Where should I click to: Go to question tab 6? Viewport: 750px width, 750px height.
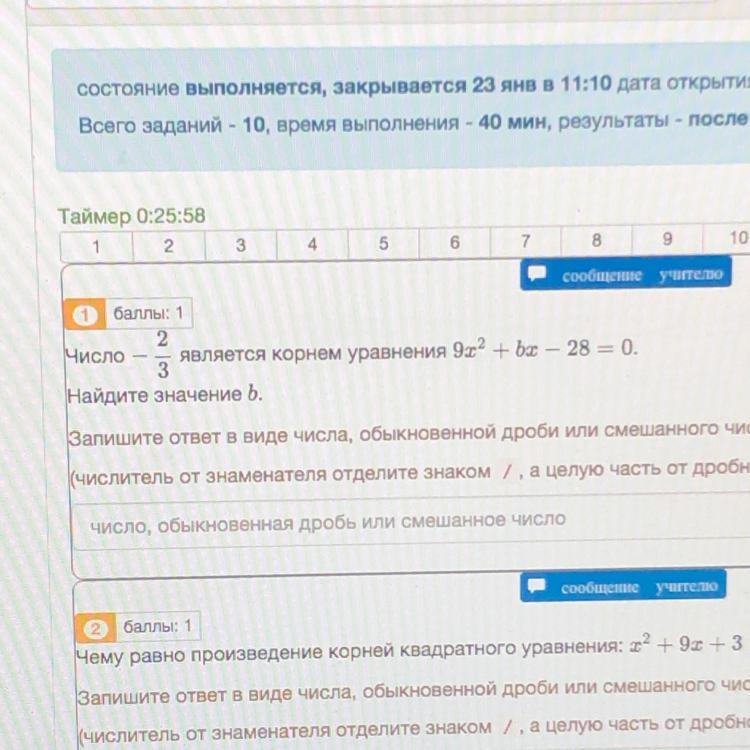click(x=454, y=242)
